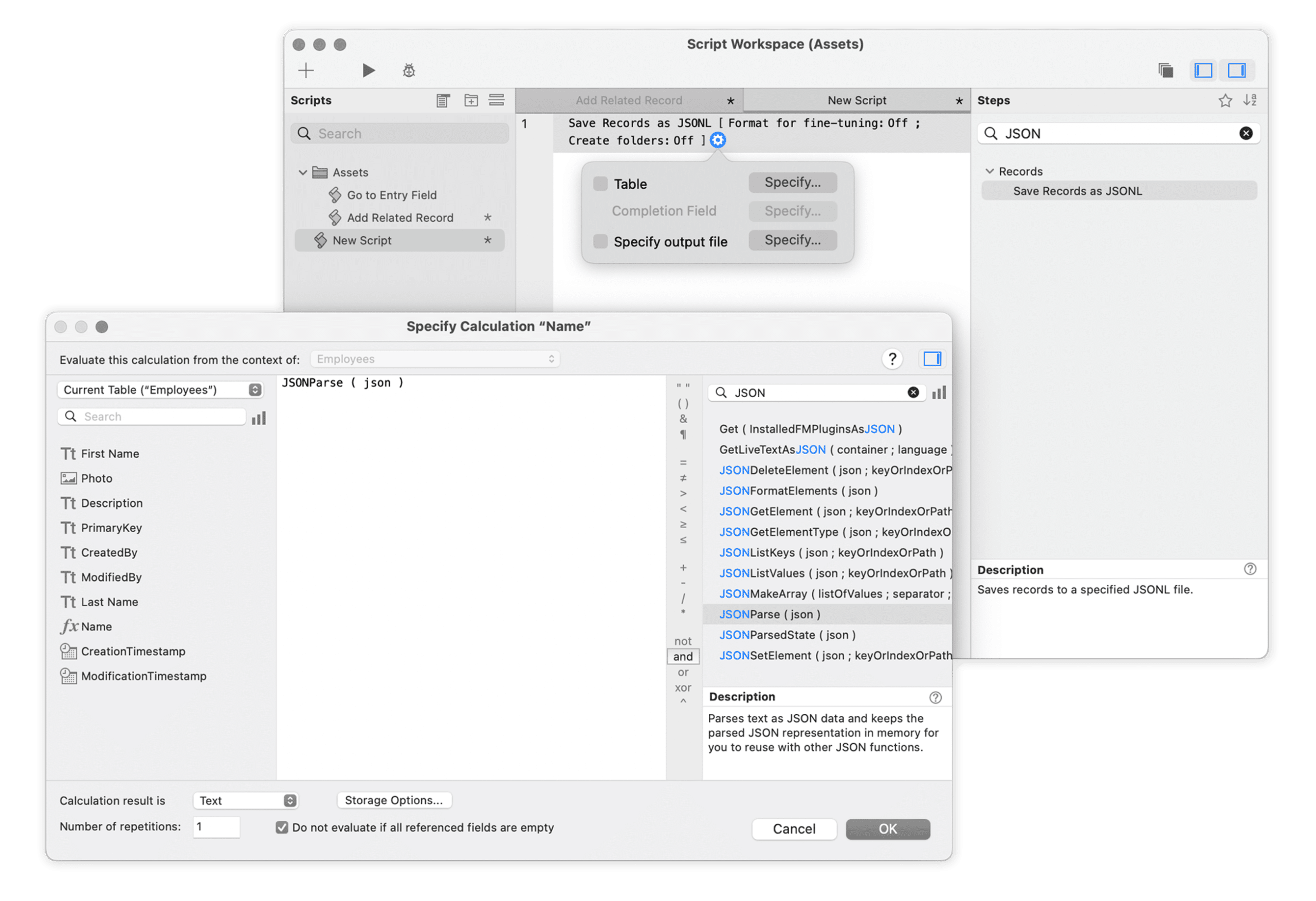Click the field list view options bars icon
Image resolution: width=1316 pixels, height=901 pixels.
pyautogui.click(x=259, y=418)
